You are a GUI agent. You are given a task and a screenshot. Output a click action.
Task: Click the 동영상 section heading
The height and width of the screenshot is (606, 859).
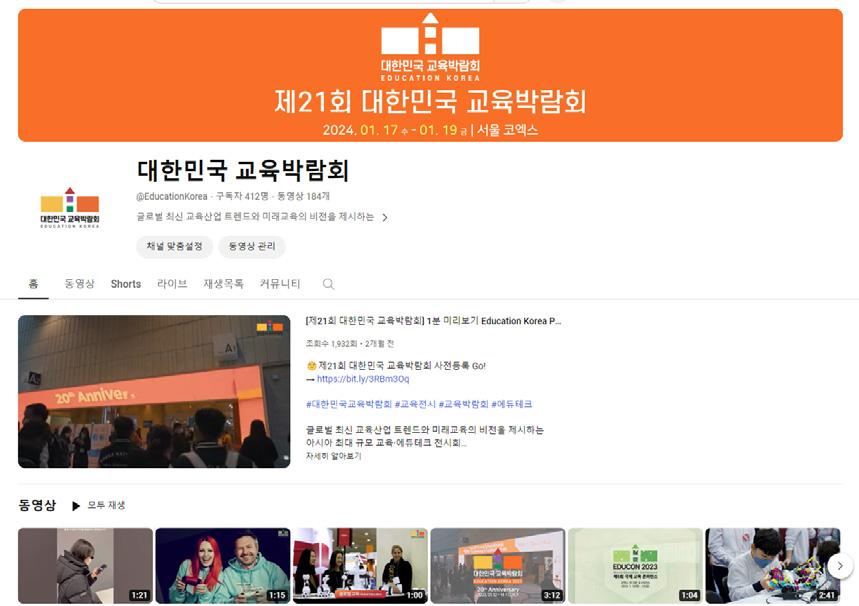(37, 505)
